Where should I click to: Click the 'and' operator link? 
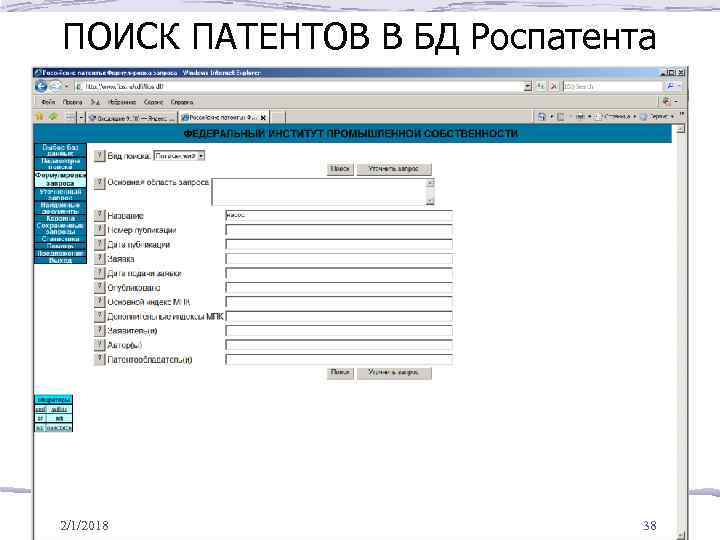tap(41, 409)
